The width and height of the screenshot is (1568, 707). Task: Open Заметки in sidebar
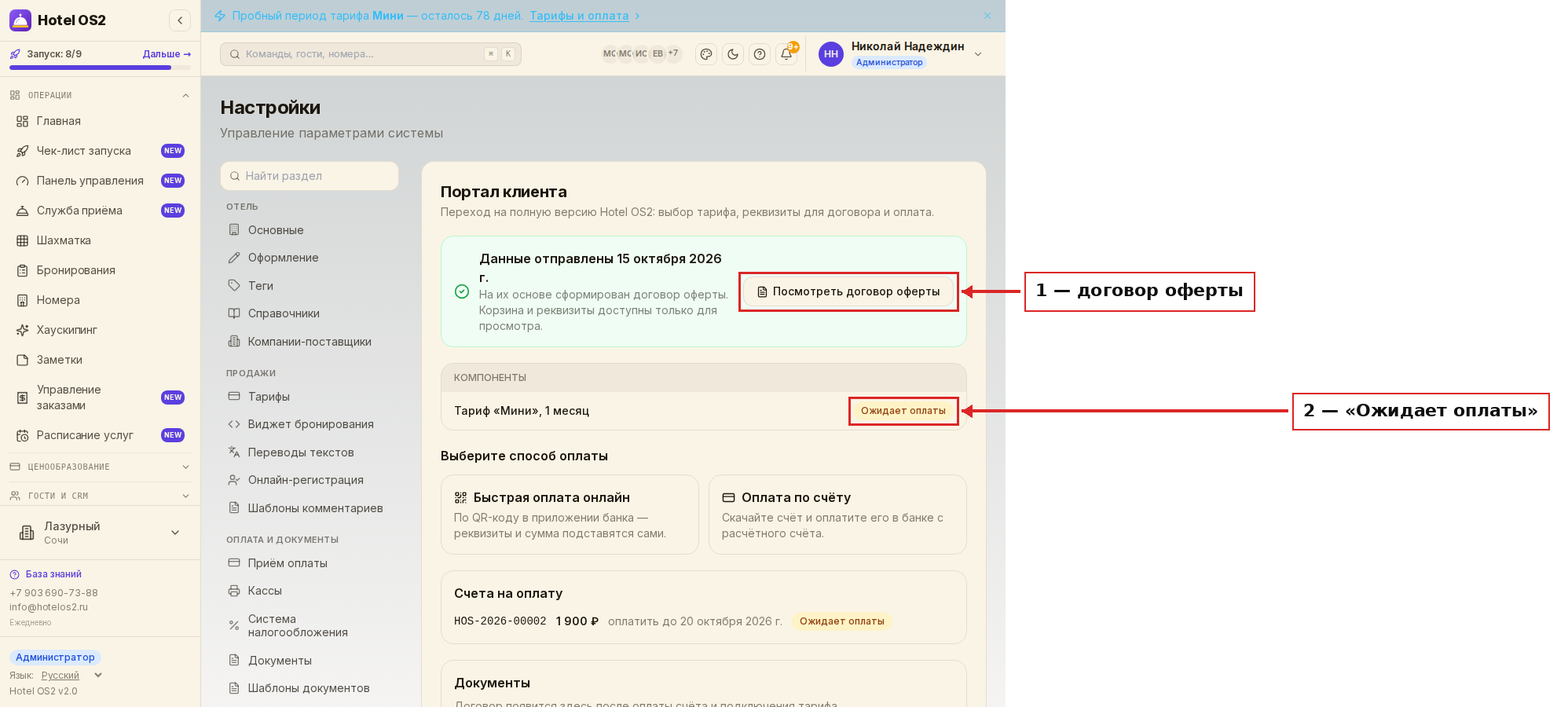[x=100, y=360]
